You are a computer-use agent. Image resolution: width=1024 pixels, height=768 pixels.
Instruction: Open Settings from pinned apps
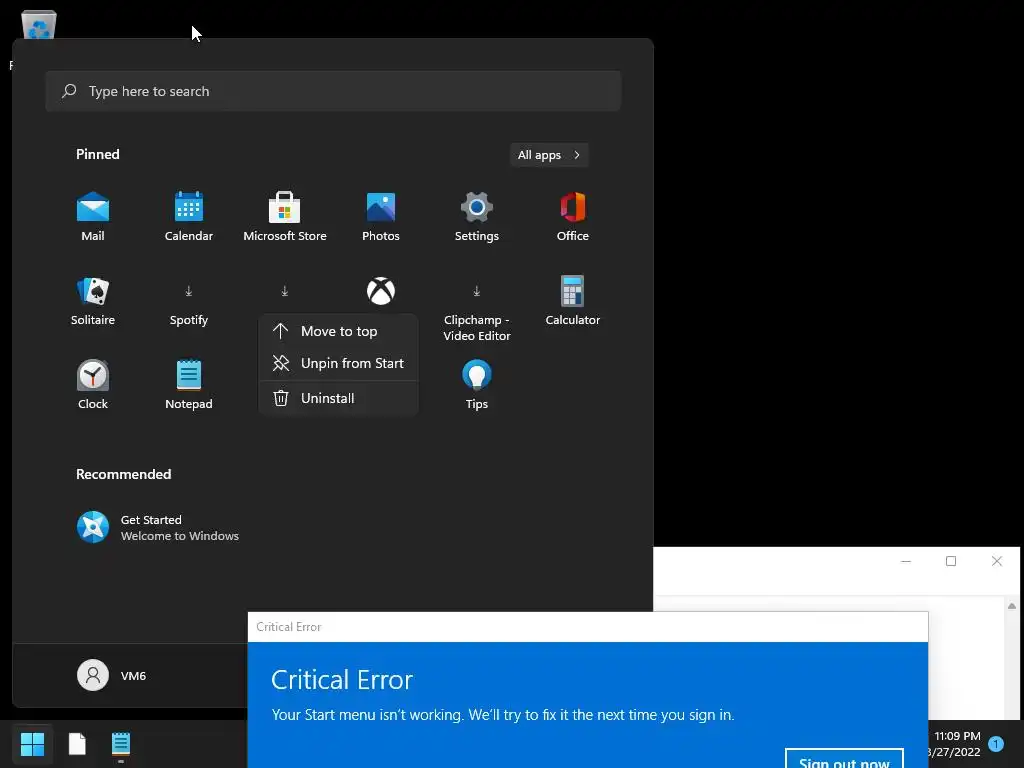tap(477, 217)
